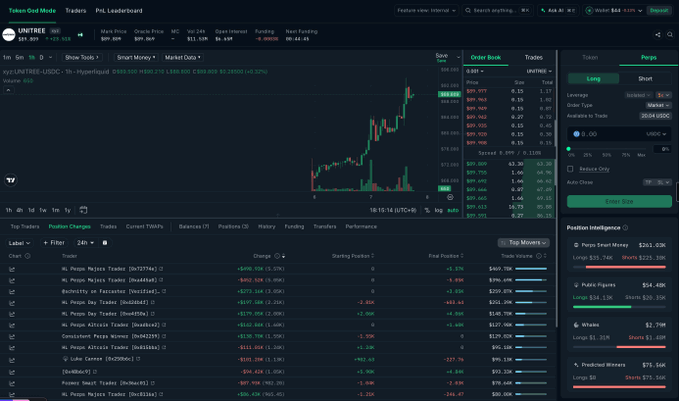The width and height of the screenshot is (679, 401).
Task: Click the USDC amount input field
Action: click(x=619, y=134)
